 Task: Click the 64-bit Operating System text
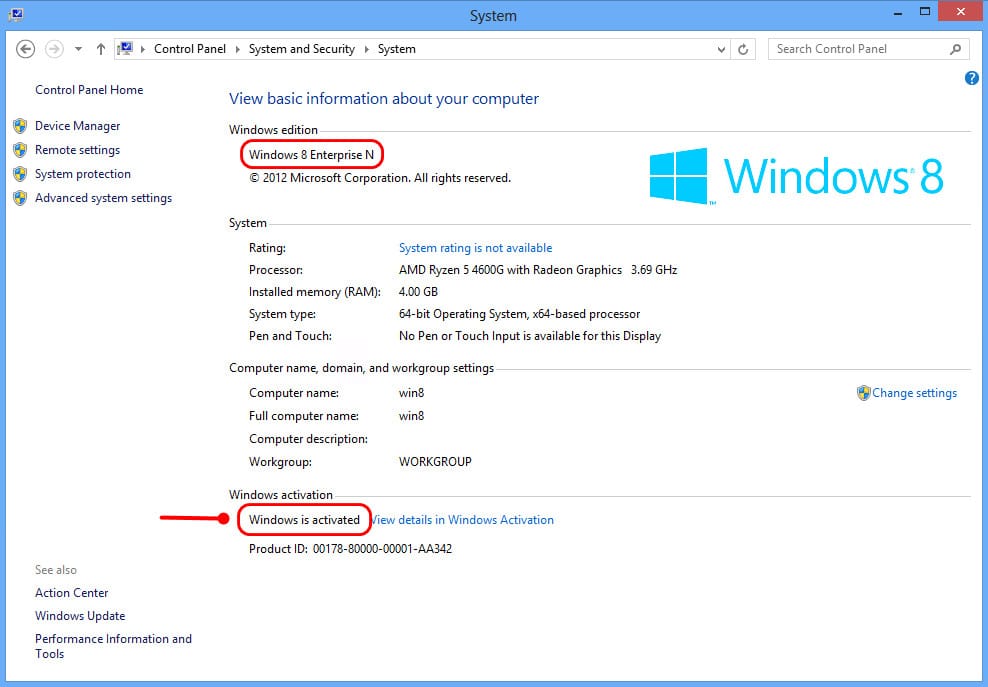(x=519, y=314)
